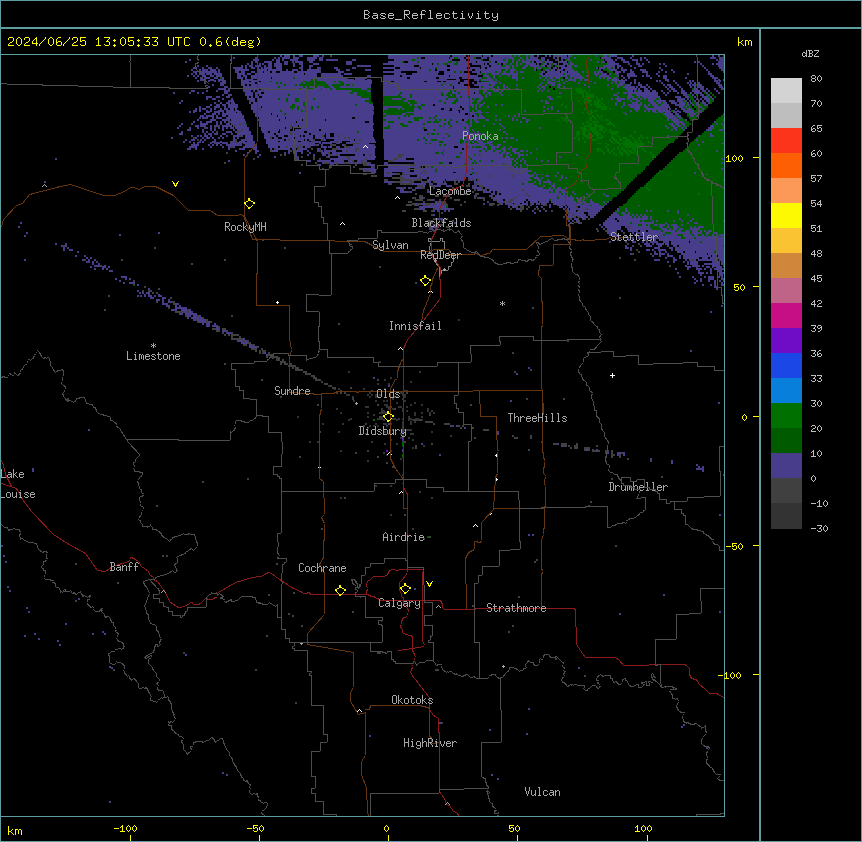Click the Vulcan city label
Viewport: 862px width, 842px height.
542,792
